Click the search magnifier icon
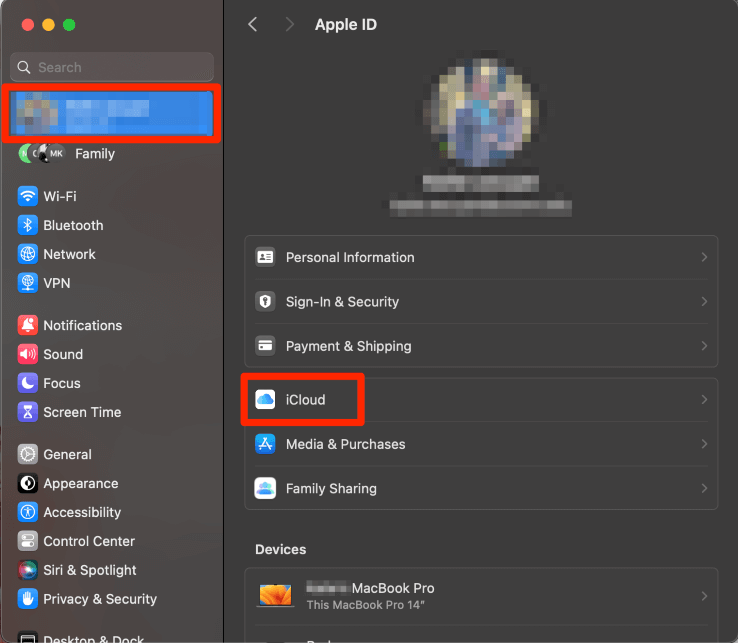738x643 pixels. pos(24,67)
